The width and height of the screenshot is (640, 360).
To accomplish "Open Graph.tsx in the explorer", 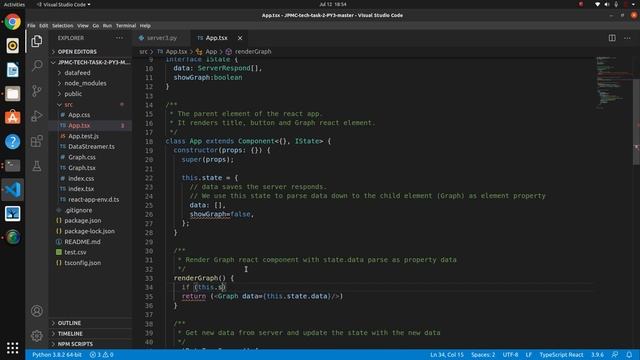I will pos(82,168).
